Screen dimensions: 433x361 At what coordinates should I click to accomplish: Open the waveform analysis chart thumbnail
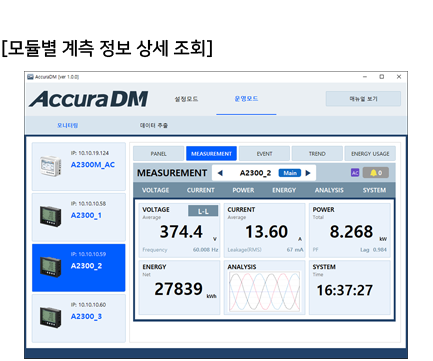pos(264,292)
